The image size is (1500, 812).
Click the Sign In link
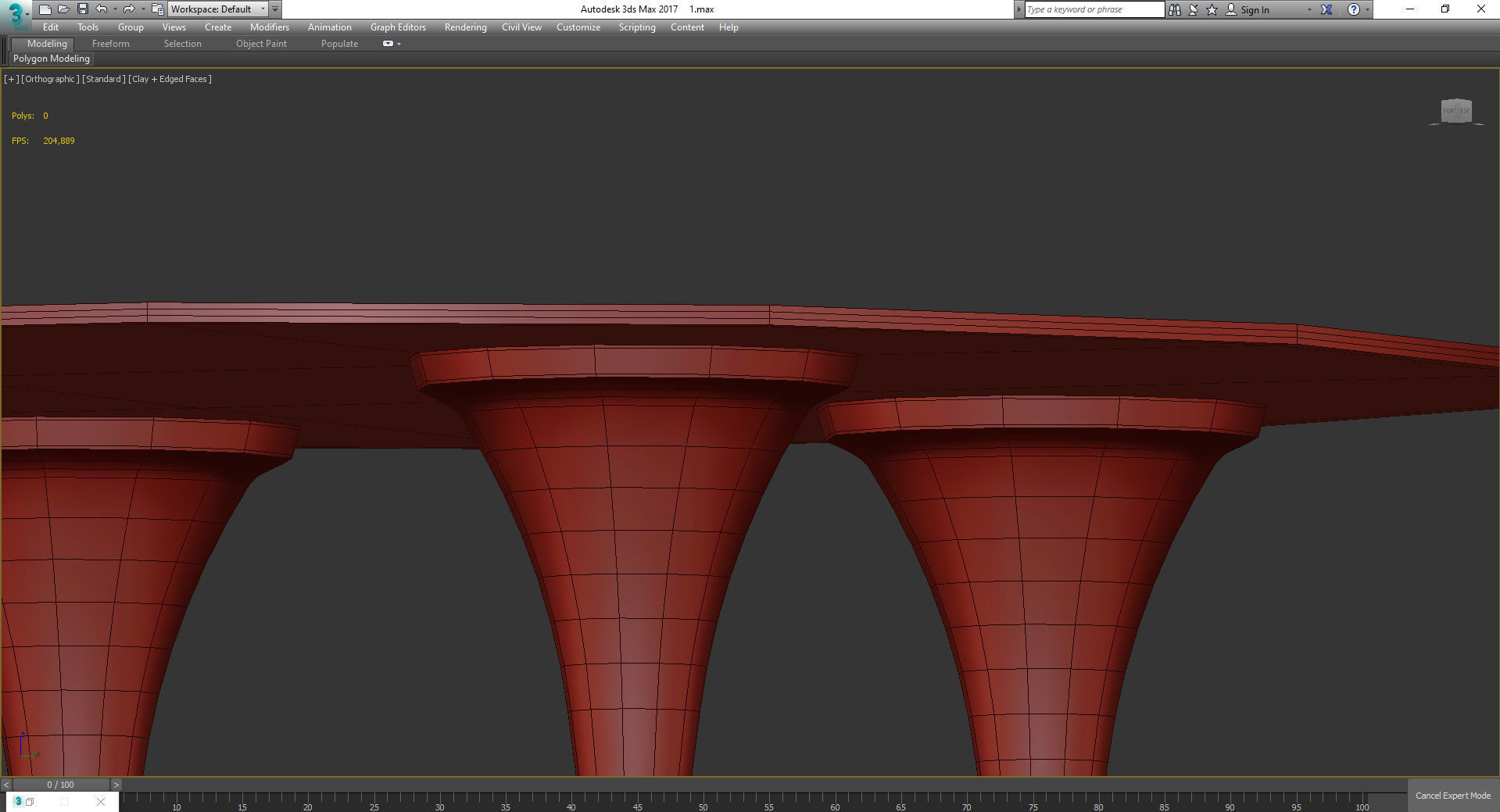point(1255,10)
